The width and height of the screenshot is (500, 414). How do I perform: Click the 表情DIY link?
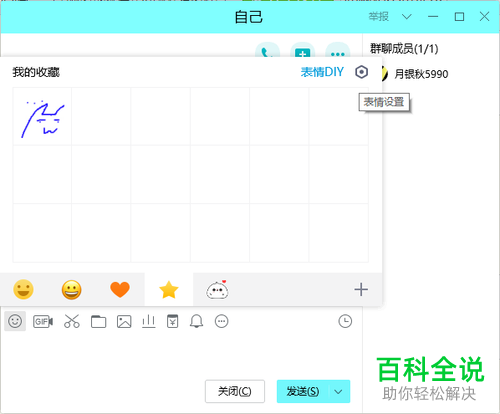click(322, 72)
